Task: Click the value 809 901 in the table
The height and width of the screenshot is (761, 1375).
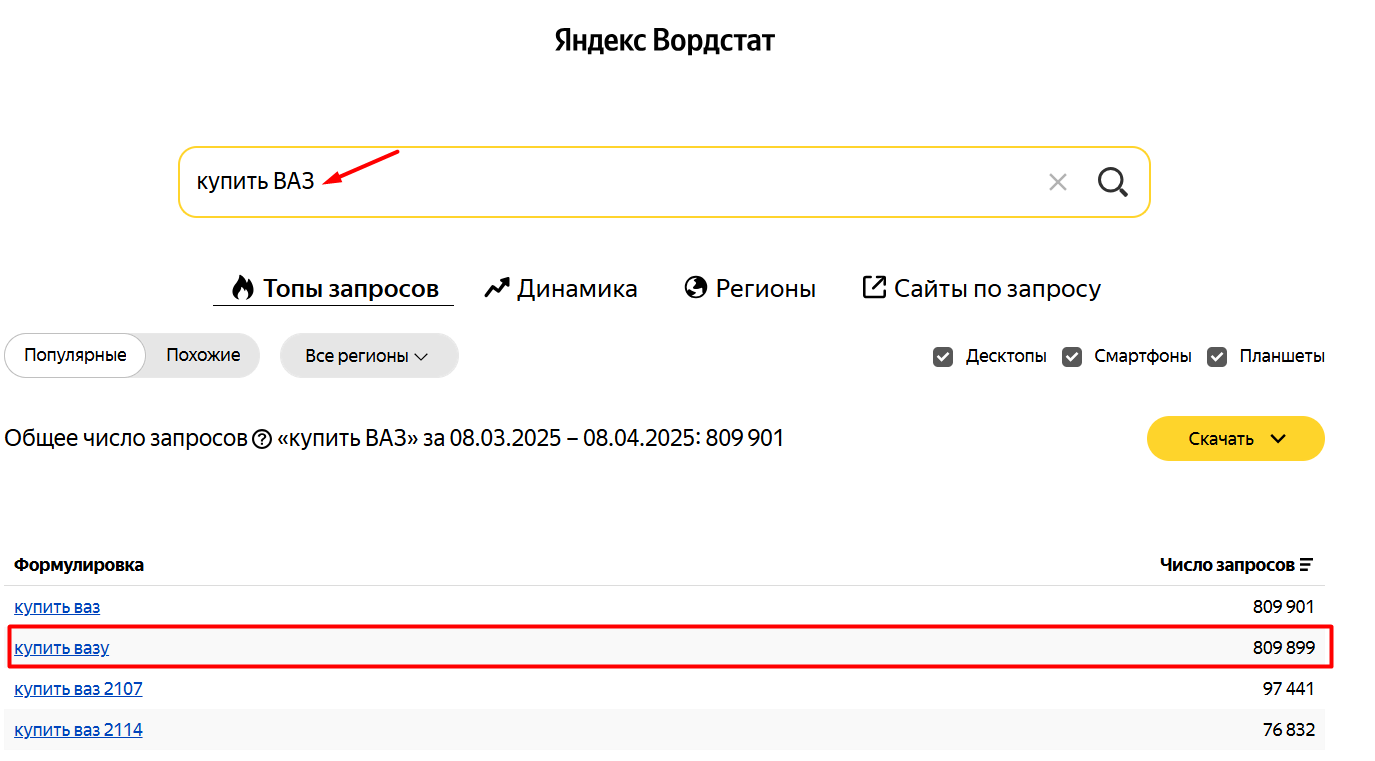Action: 1284,607
